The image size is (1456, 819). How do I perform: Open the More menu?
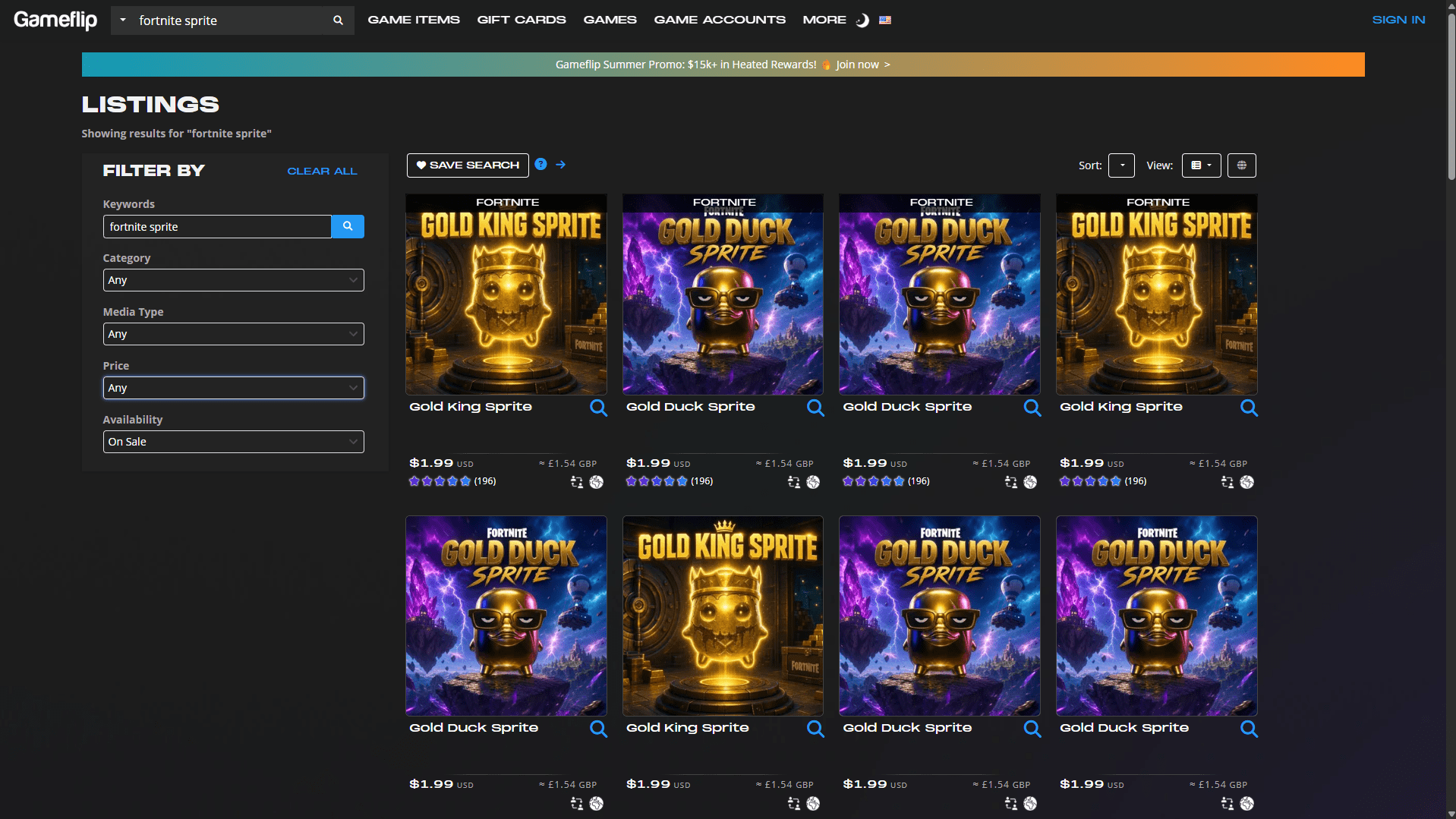(x=824, y=20)
